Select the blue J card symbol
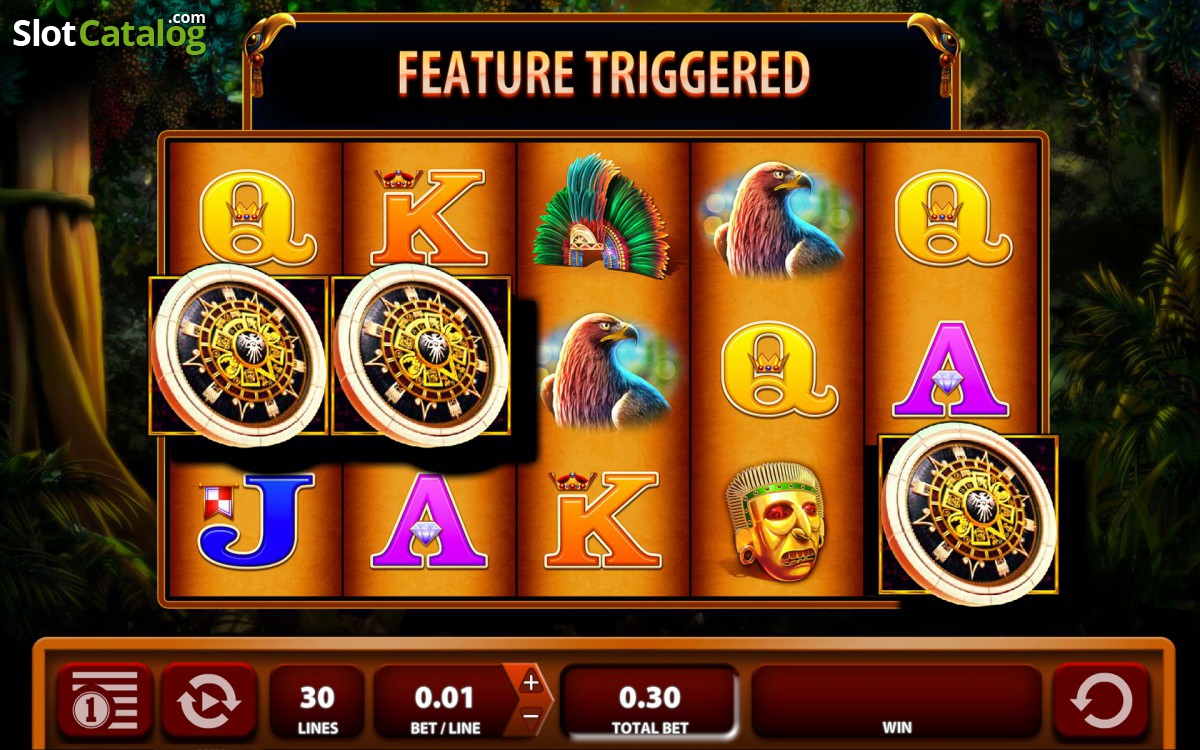This screenshot has height=750, width=1200. coord(256,520)
